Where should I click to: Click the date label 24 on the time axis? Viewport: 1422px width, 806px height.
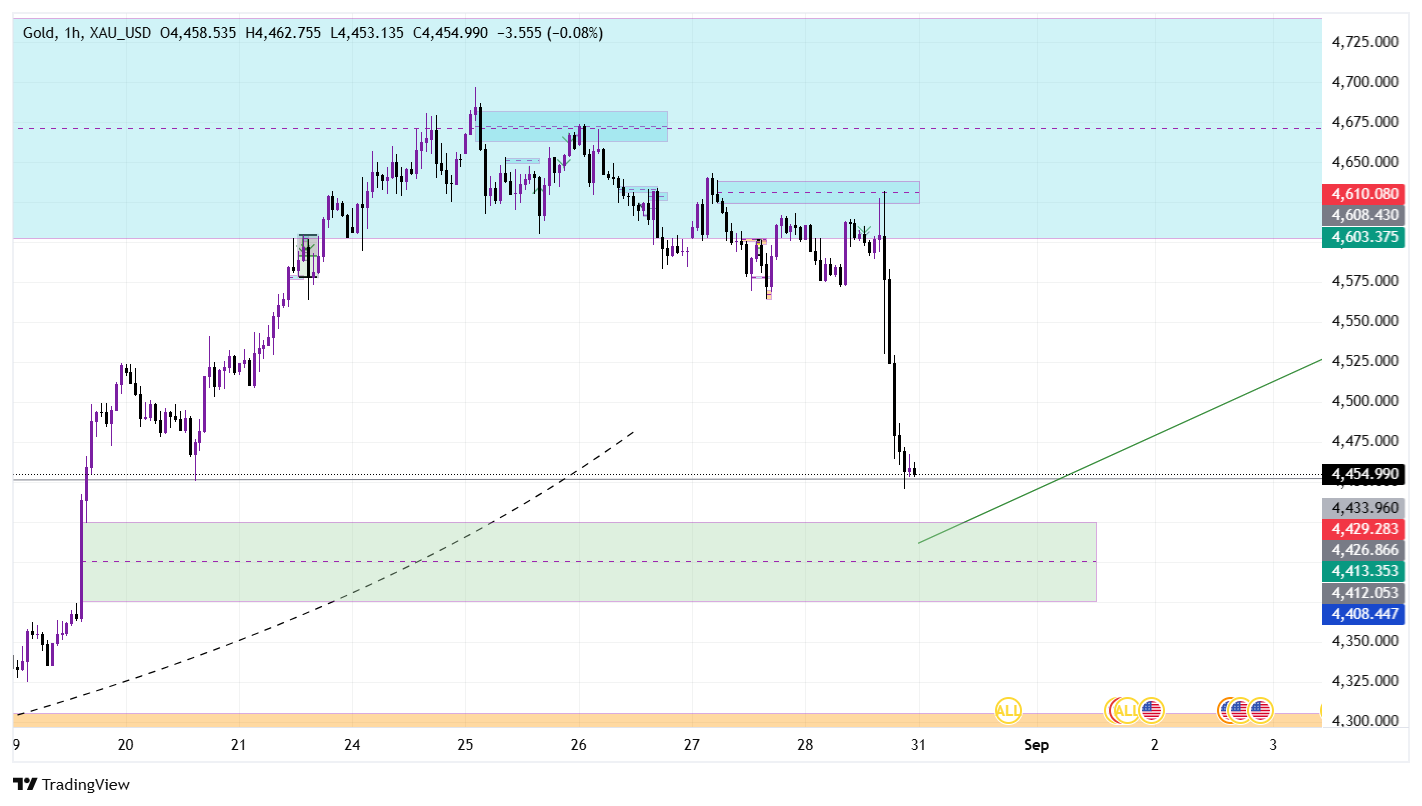coord(352,745)
